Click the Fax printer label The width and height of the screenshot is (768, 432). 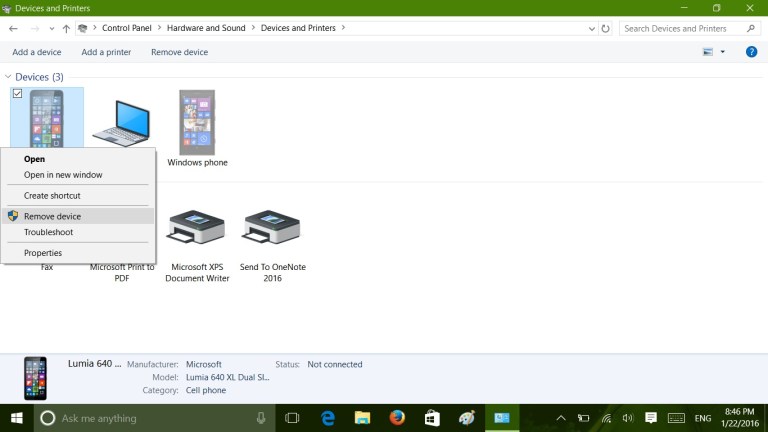point(47,267)
